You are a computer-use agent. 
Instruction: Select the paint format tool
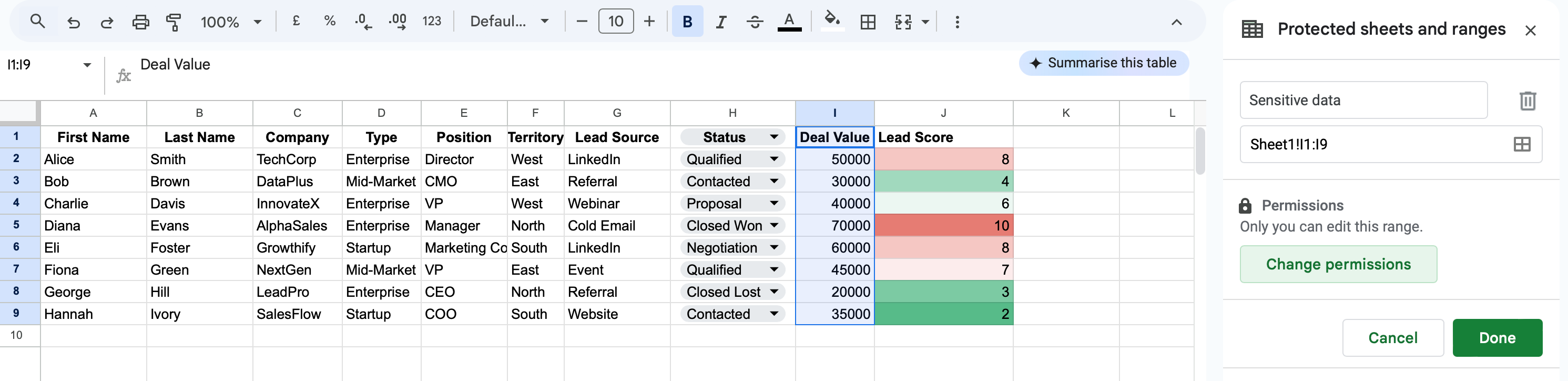click(174, 23)
